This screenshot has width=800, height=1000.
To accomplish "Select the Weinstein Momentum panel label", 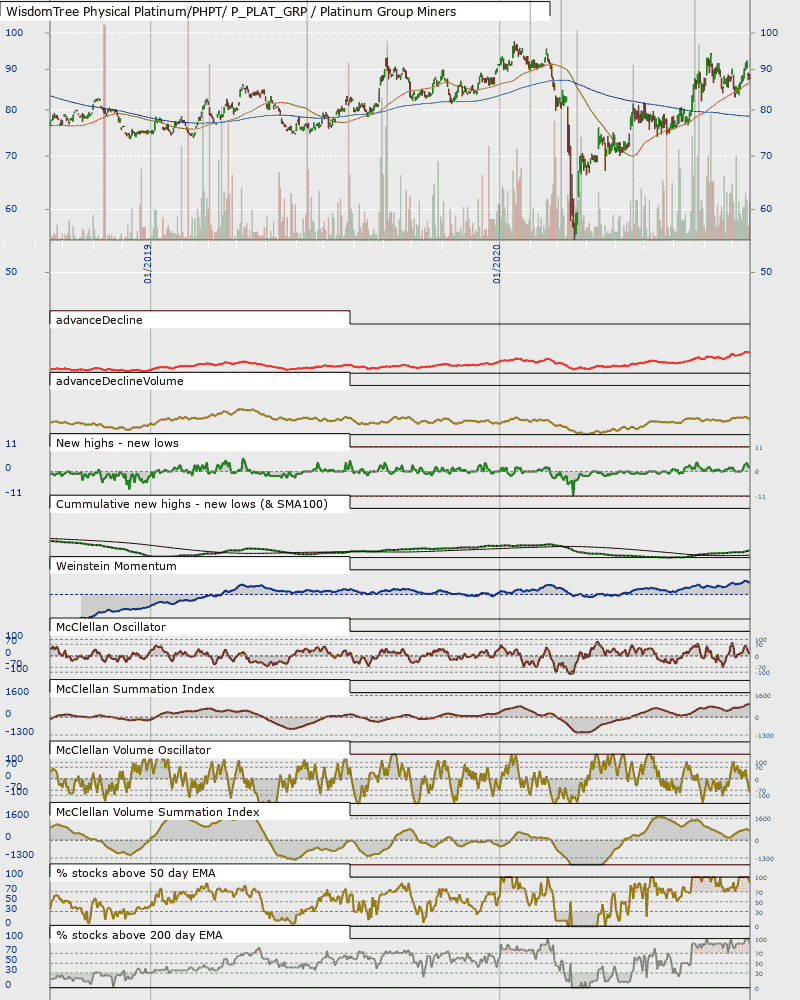I will pos(116,566).
